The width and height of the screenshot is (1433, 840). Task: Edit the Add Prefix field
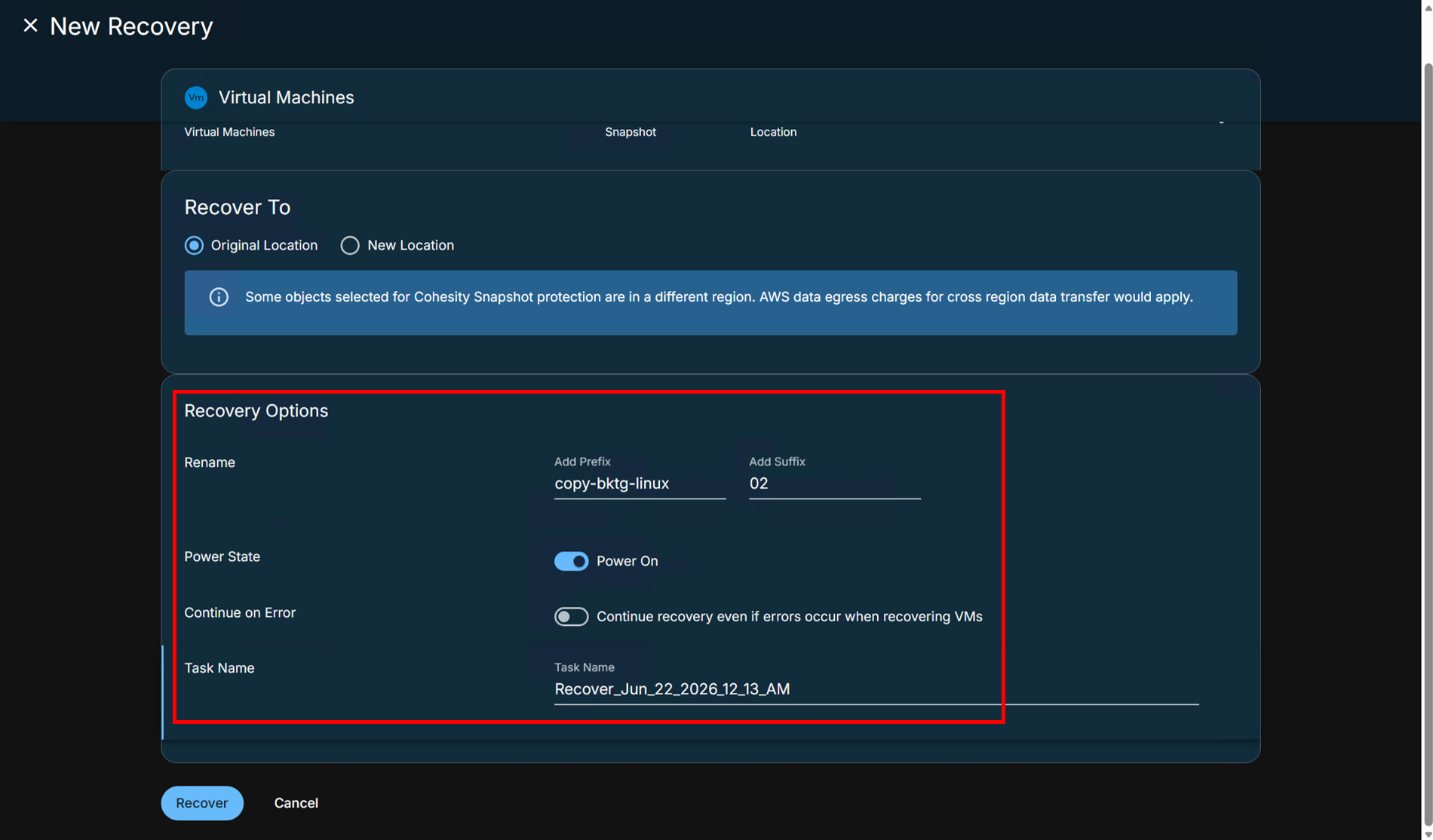pos(640,483)
